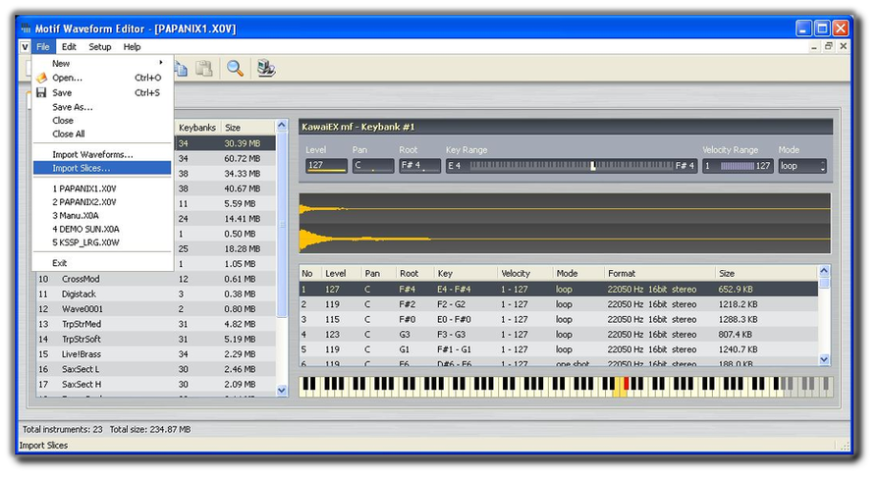Open the Setup menu
The image size is (878, 479).
point(100,47)
